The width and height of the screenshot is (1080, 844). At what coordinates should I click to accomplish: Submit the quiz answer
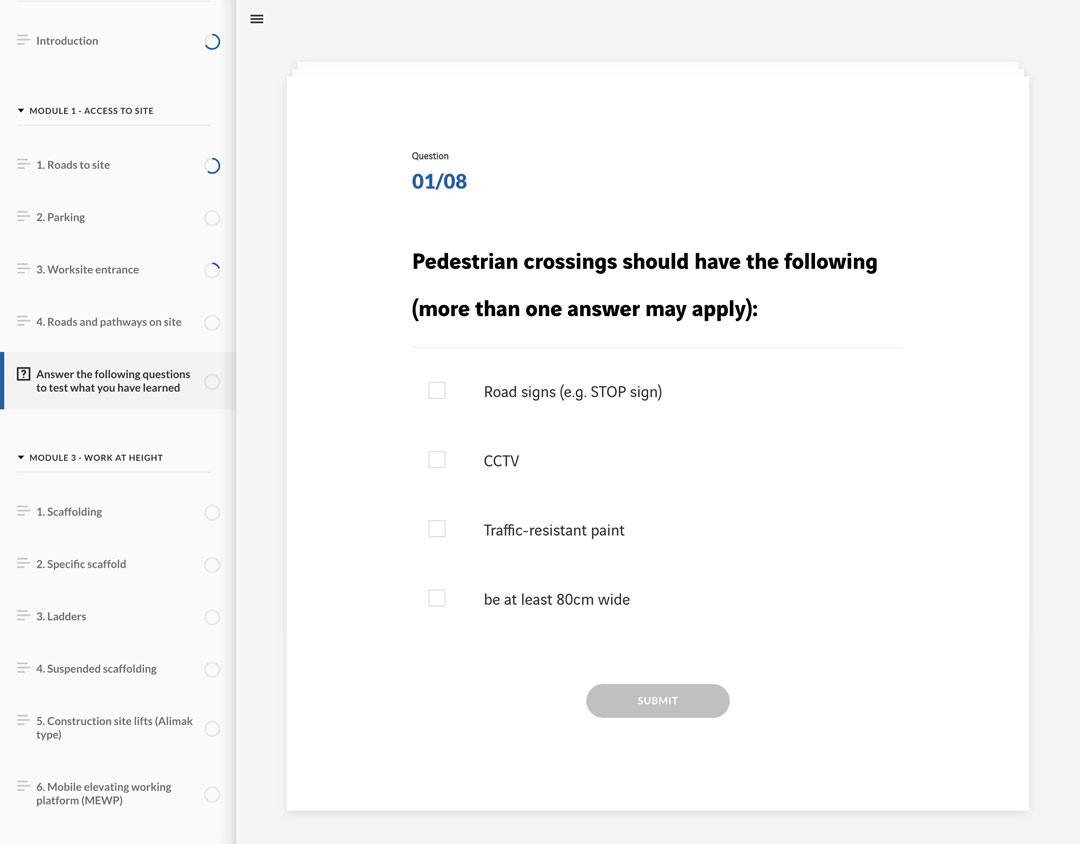(658, 701)
